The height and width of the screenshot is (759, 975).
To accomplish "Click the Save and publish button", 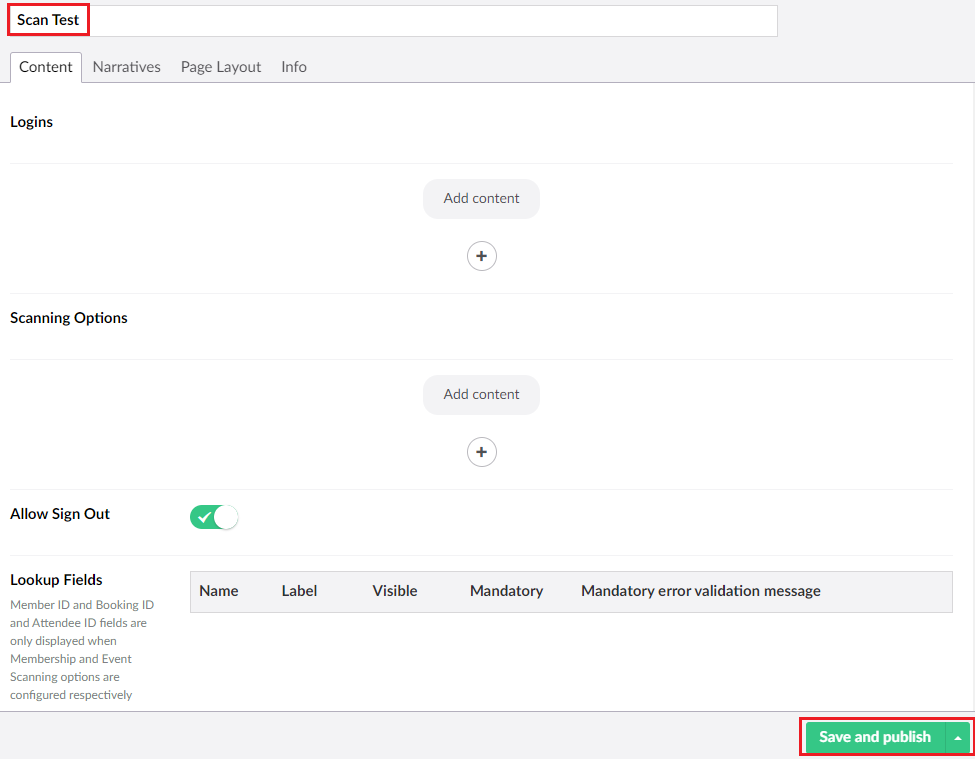I will (874, 737).
